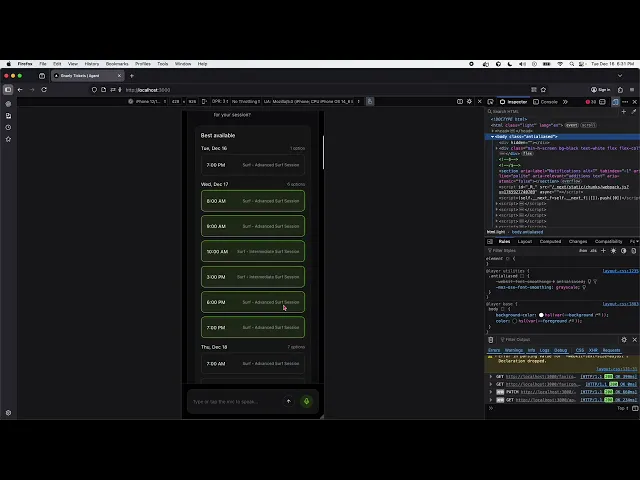Open the Changes sidebar tab
The height and width of the screenshot is (480, 640).
[x=578, y=241]
